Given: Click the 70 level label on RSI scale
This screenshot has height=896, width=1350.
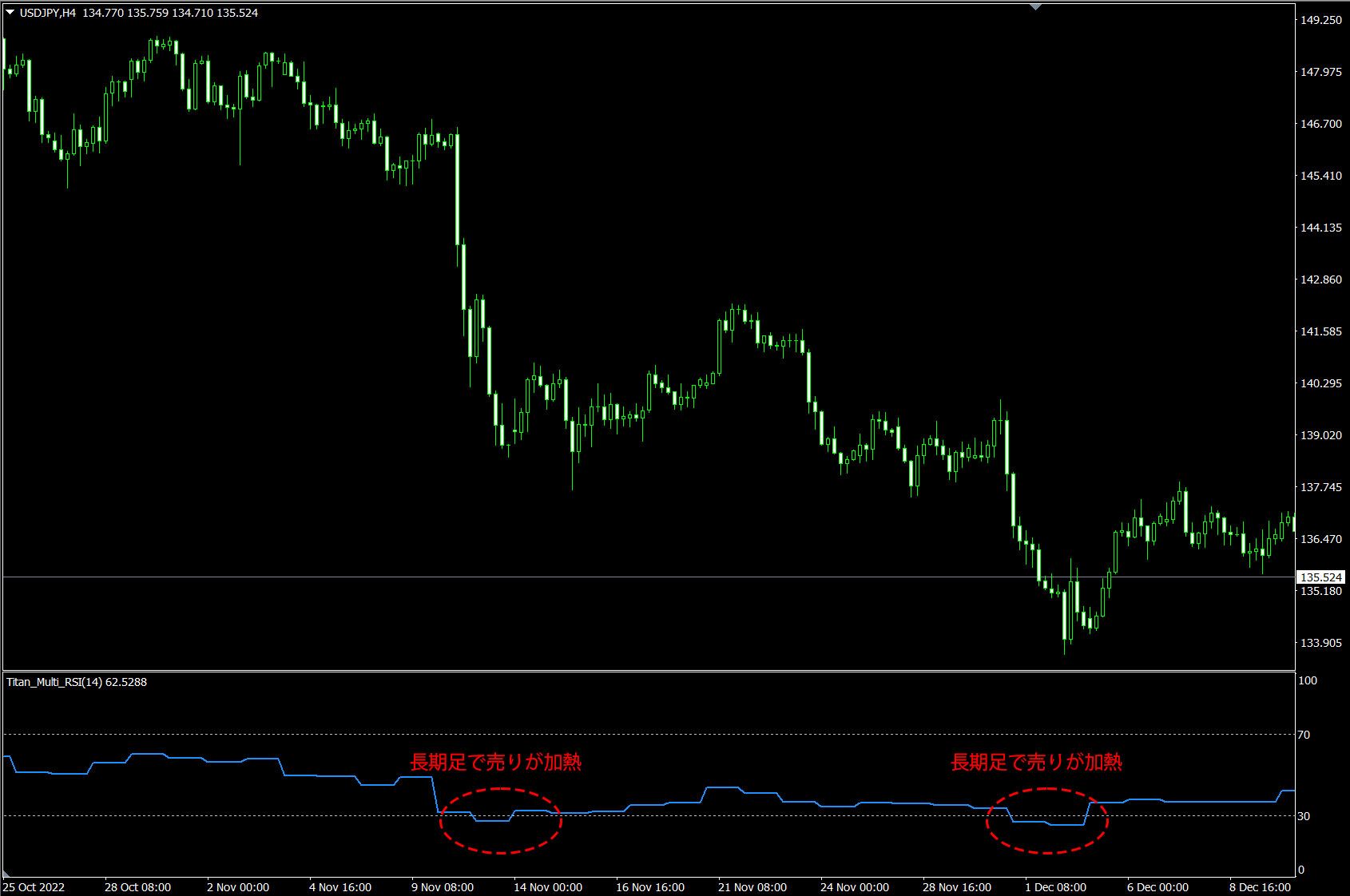Looking at the screenshot, I should click(1304, 735).
